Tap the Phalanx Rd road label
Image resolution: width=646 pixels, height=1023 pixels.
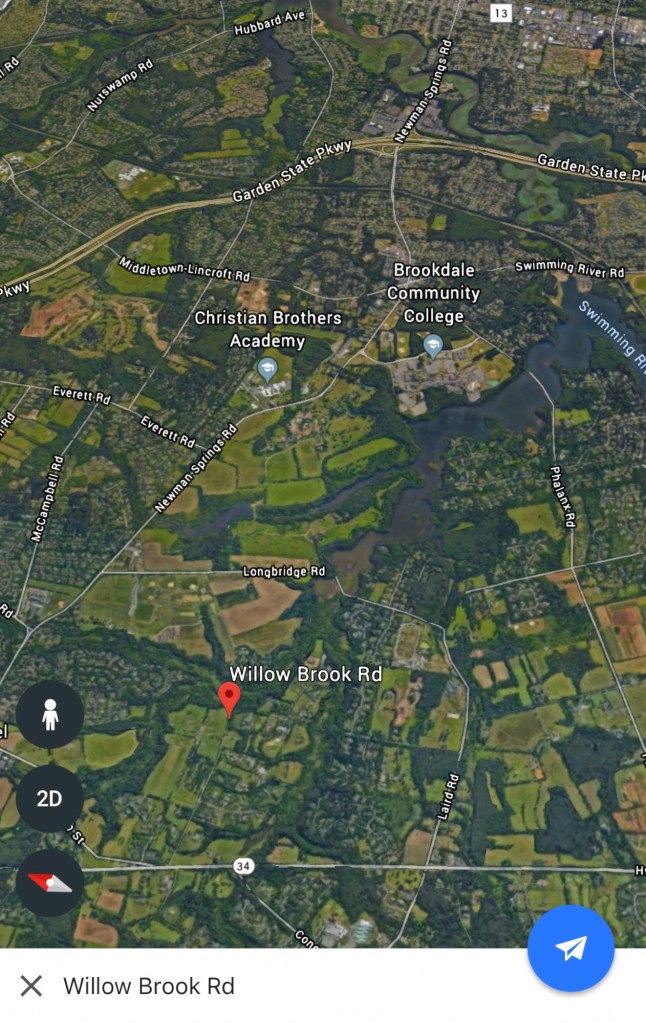click(562, 496)
